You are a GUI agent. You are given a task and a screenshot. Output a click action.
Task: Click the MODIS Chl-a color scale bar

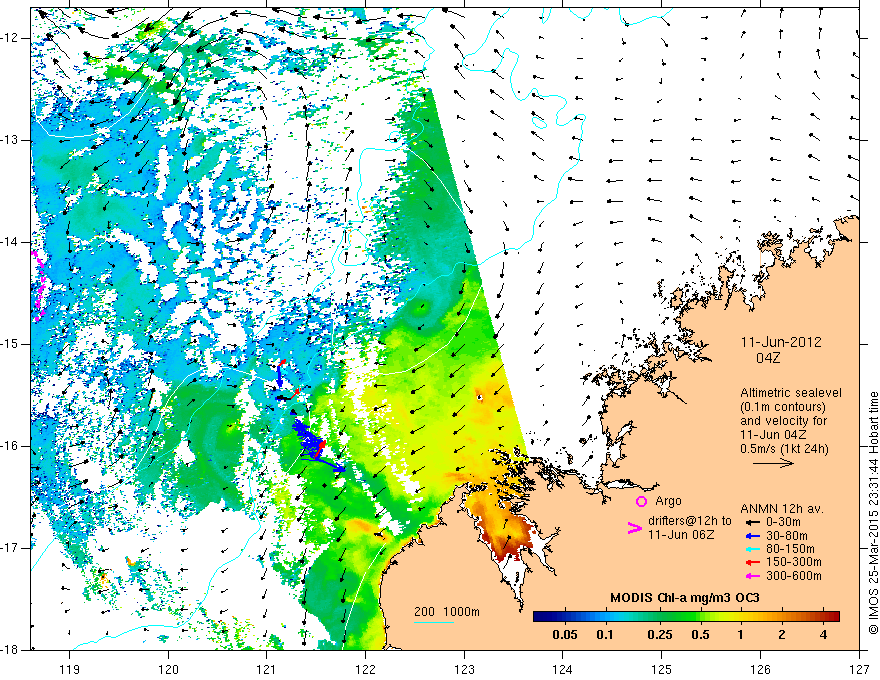pyautogui.click(x=686, y=617)
